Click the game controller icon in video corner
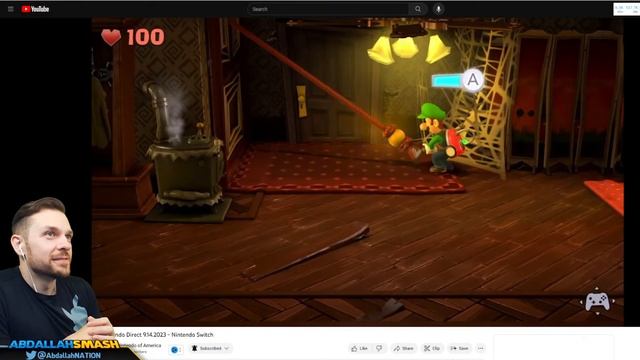 pyautogui.click(x=597, y=302)
